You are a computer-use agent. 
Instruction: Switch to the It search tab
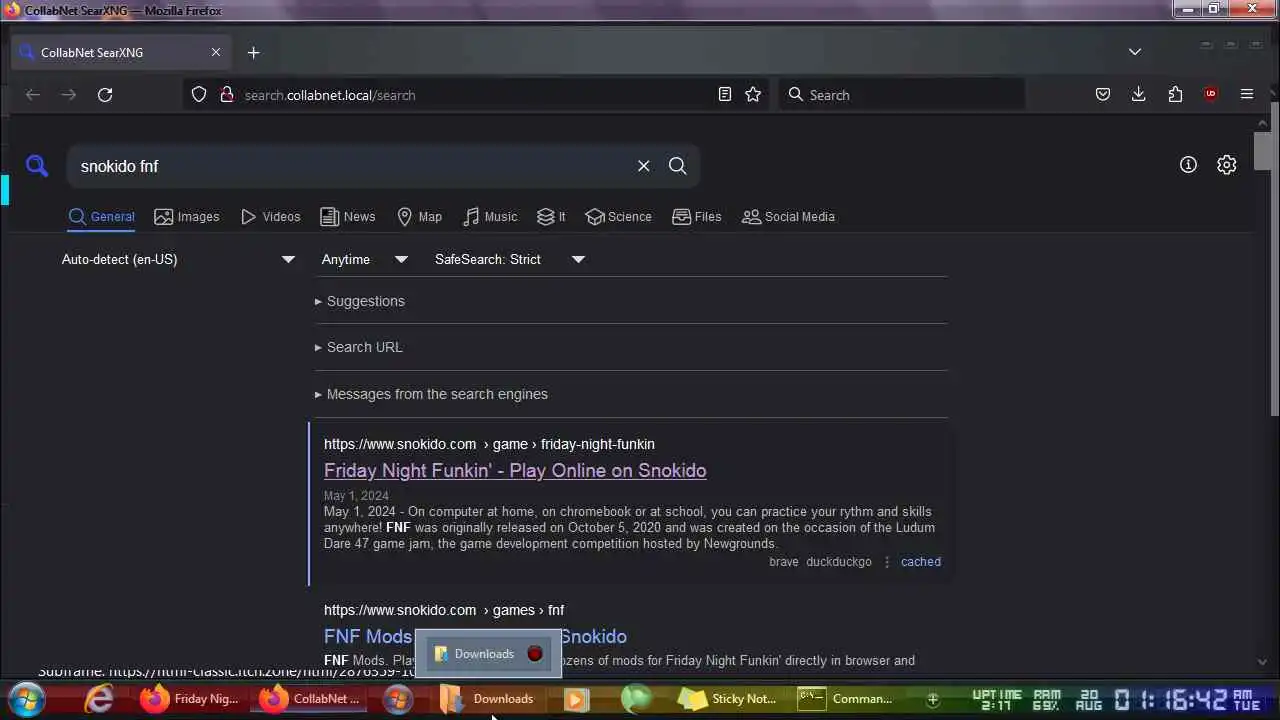pyautogui.click(x=551, y=216)
